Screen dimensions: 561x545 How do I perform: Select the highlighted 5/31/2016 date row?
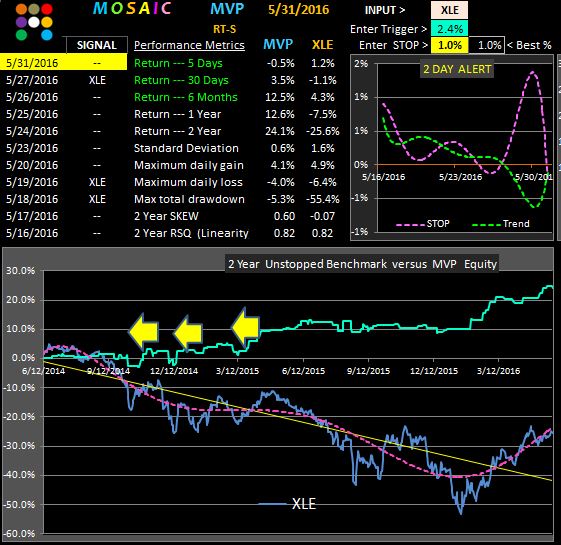click(63, 63)
